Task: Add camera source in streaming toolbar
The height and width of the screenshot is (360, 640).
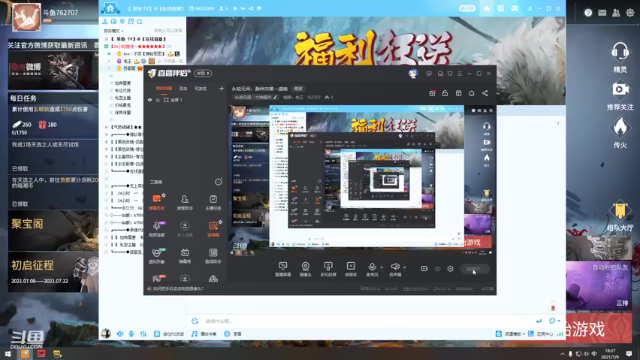Action: pos(305,269)
